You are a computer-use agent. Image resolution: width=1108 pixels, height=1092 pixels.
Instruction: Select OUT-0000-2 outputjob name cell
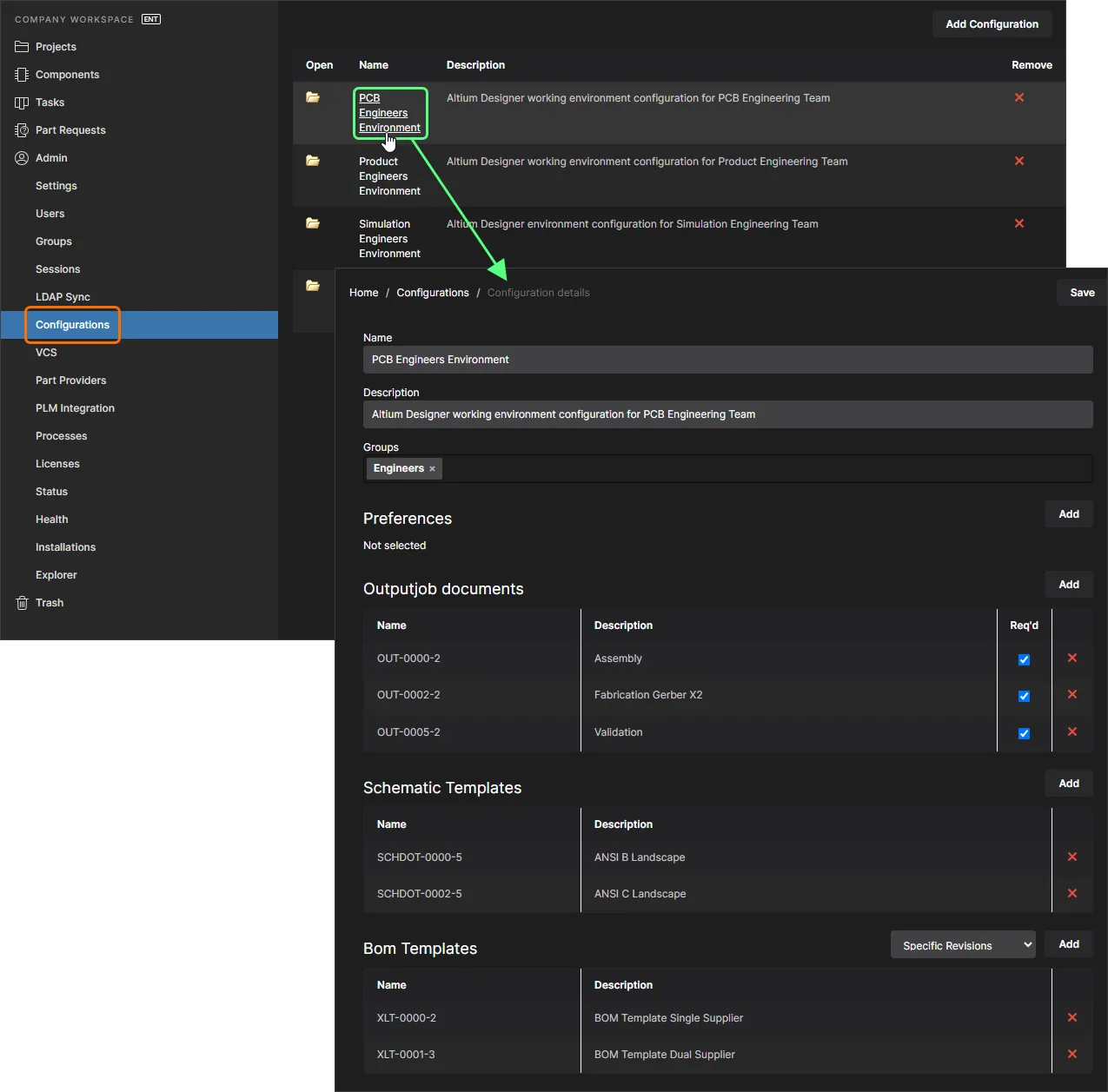(408, 659)
